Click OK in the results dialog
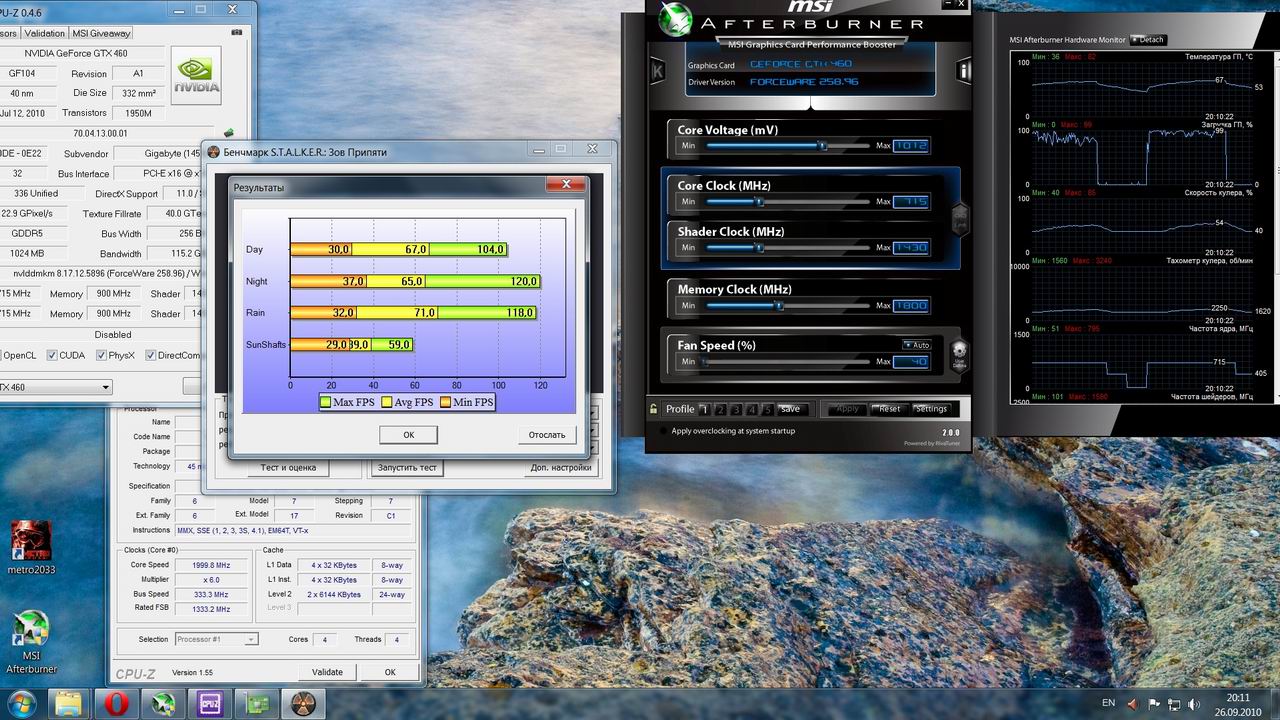Image resolution: width=1280 pixels, height=720 pixels. point(408,434)
